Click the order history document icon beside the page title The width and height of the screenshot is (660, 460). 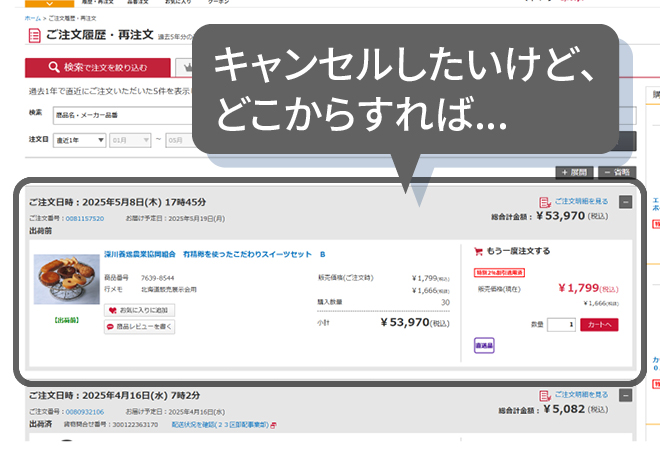click(32, 37)
